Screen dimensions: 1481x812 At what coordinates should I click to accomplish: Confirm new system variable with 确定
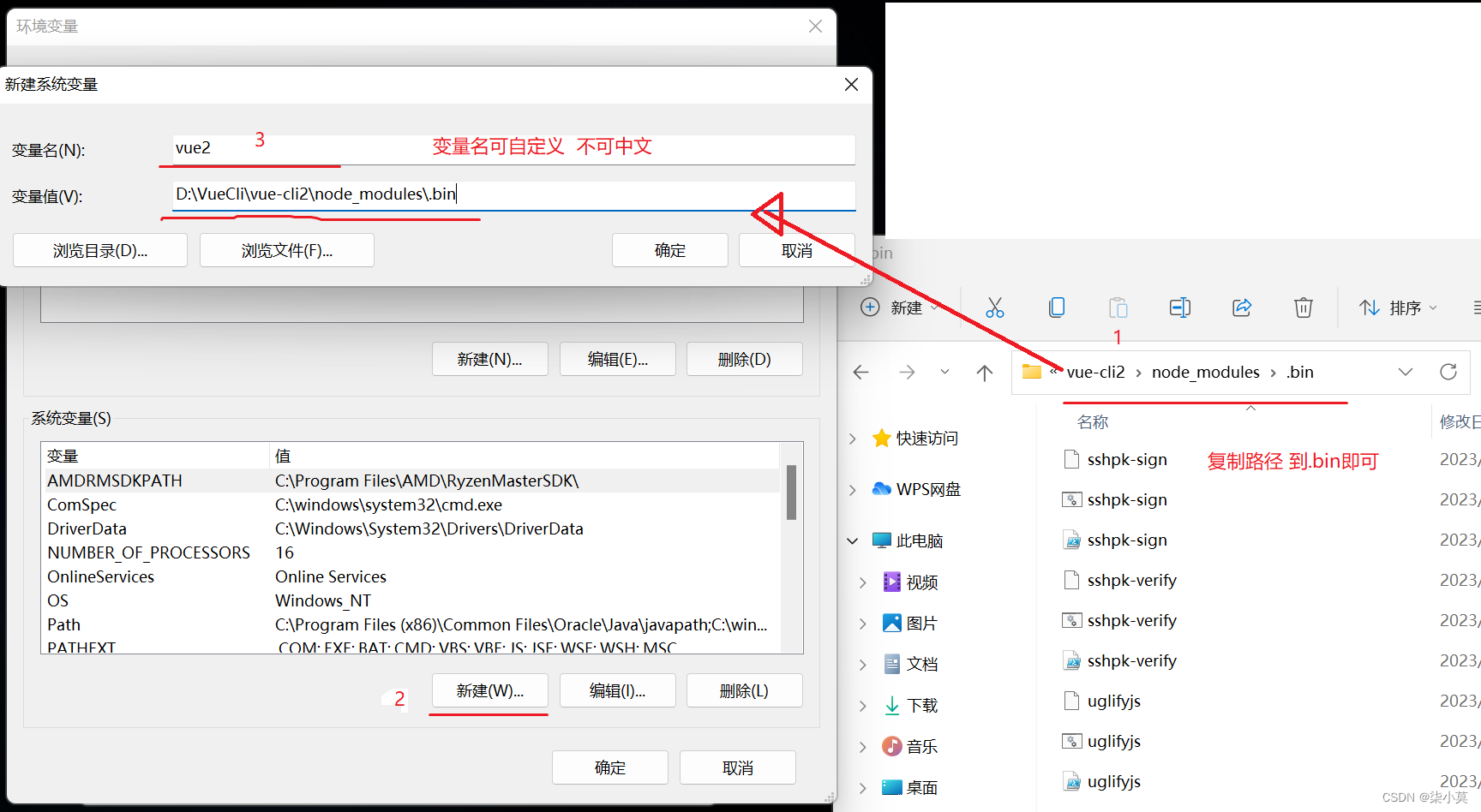[x=670, y=250]
